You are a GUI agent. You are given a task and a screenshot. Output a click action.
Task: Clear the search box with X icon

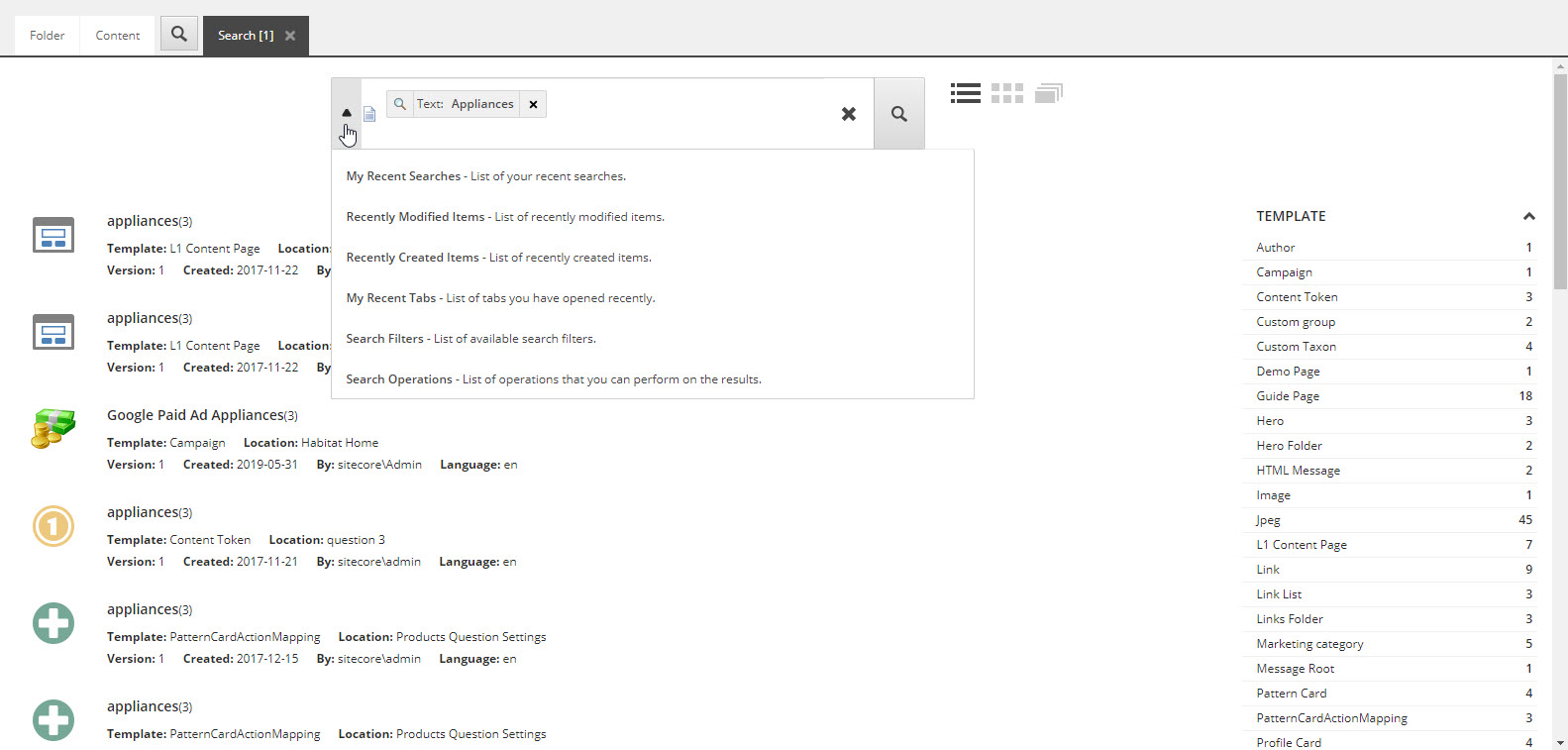(x=849, y=114)
